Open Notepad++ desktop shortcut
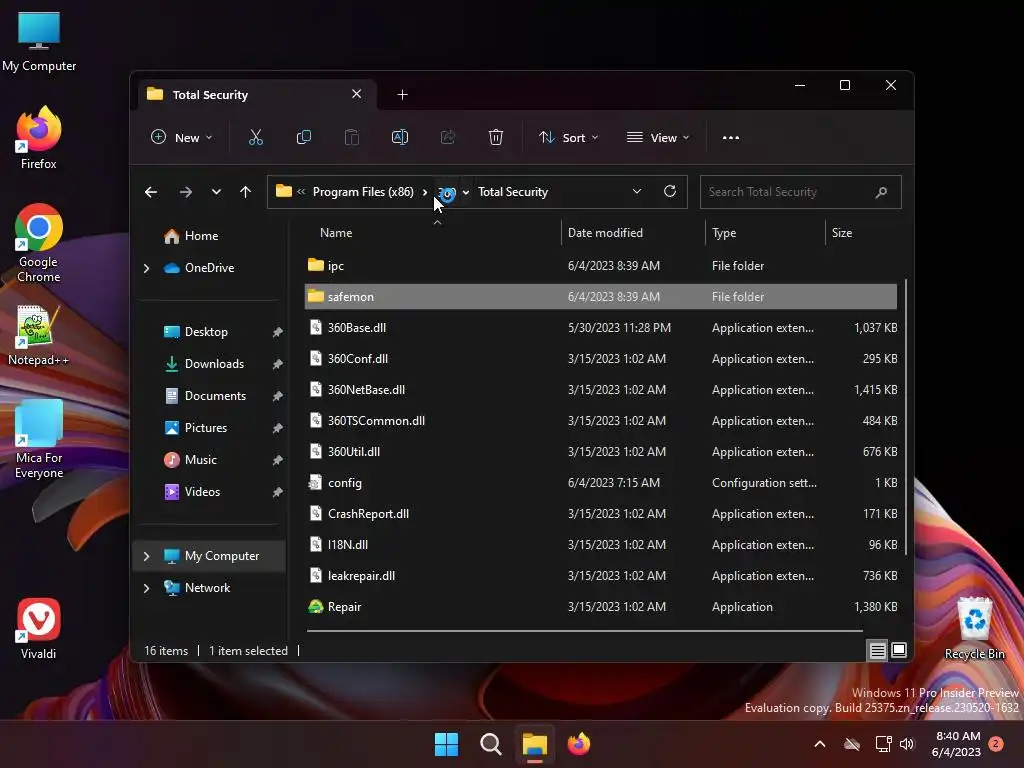 [x=39, y=335]
